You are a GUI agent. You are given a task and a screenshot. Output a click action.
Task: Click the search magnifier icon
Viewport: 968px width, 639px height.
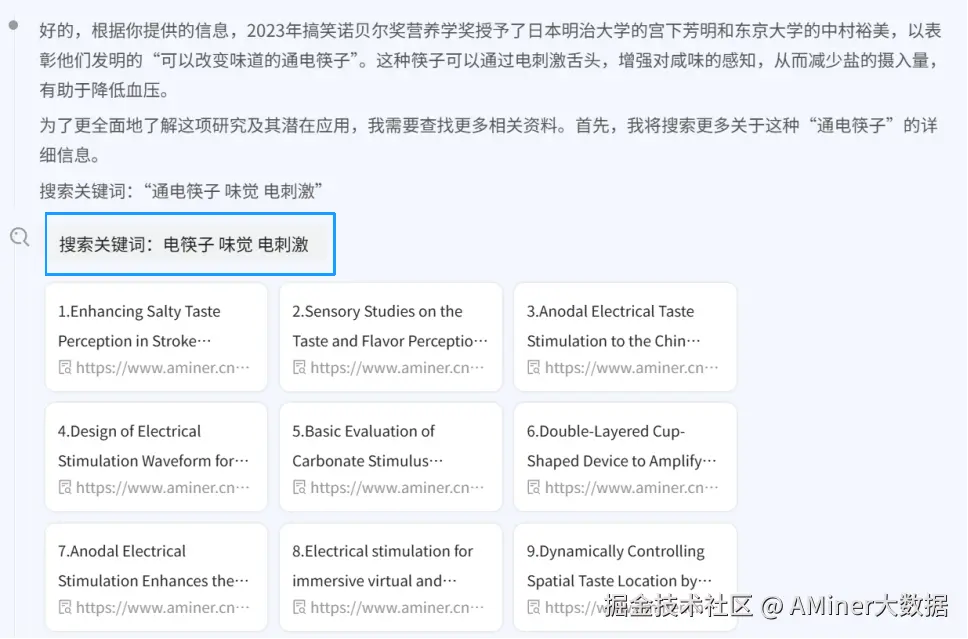click(x=21, y=237)
